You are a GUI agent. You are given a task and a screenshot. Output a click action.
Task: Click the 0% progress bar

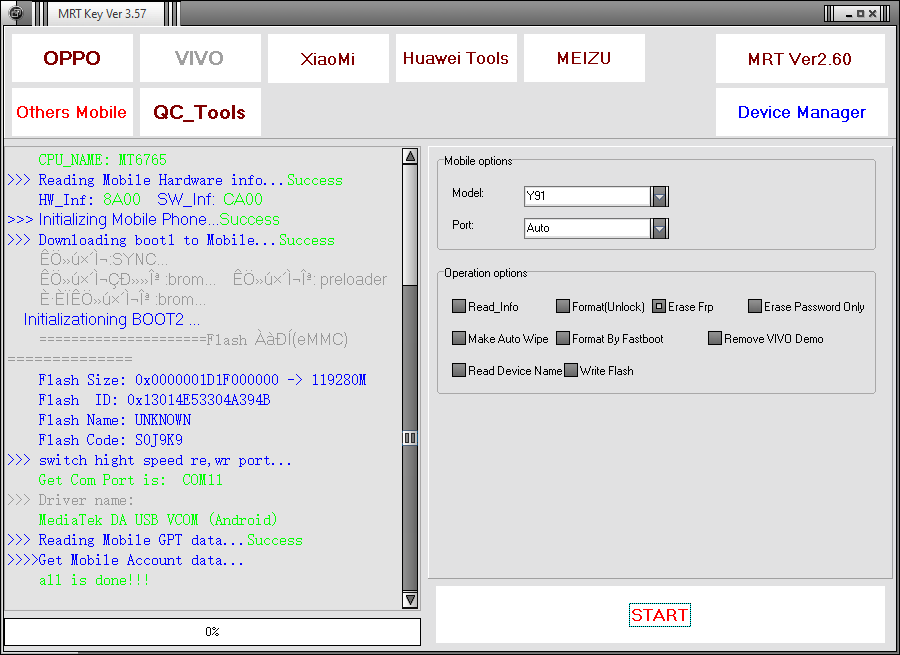coord(212,631)
